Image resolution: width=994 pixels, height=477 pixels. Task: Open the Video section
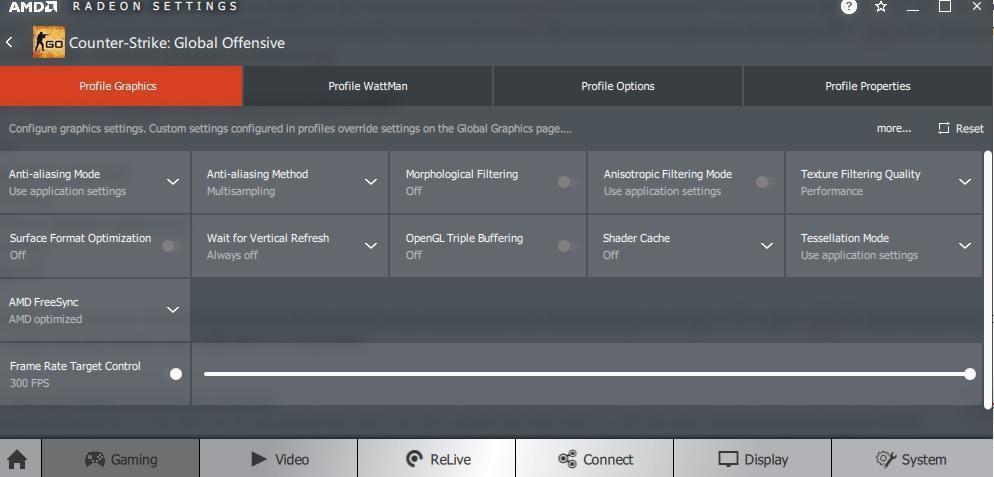279,459
